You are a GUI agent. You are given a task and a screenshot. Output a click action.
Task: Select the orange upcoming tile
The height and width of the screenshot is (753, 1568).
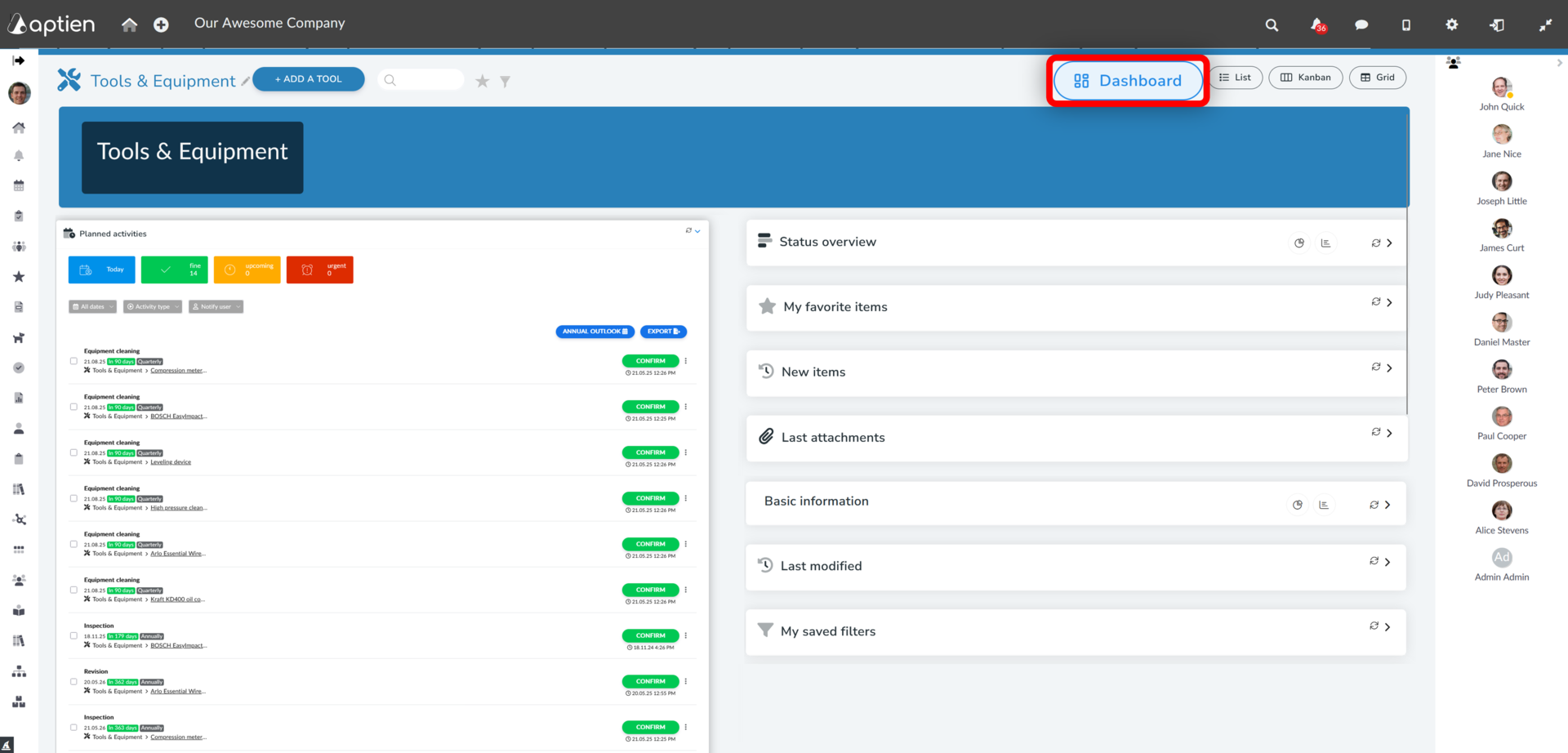point(247,270)
